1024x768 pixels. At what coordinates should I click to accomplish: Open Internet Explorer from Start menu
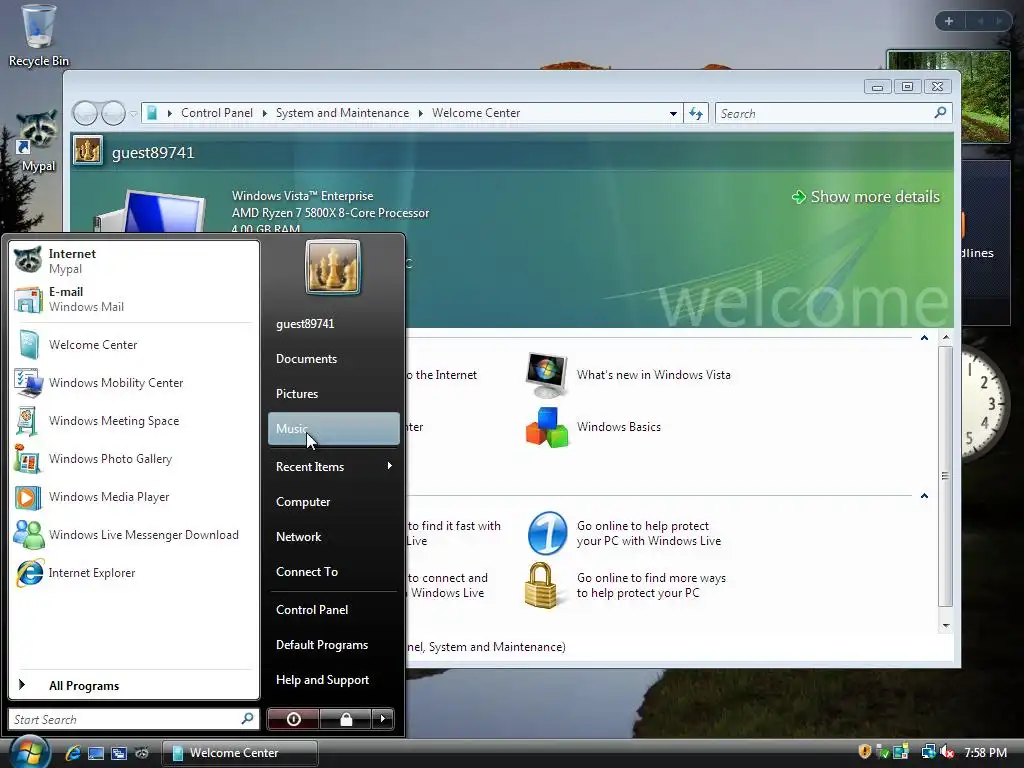pyautogui.click(x=134, y=573)
